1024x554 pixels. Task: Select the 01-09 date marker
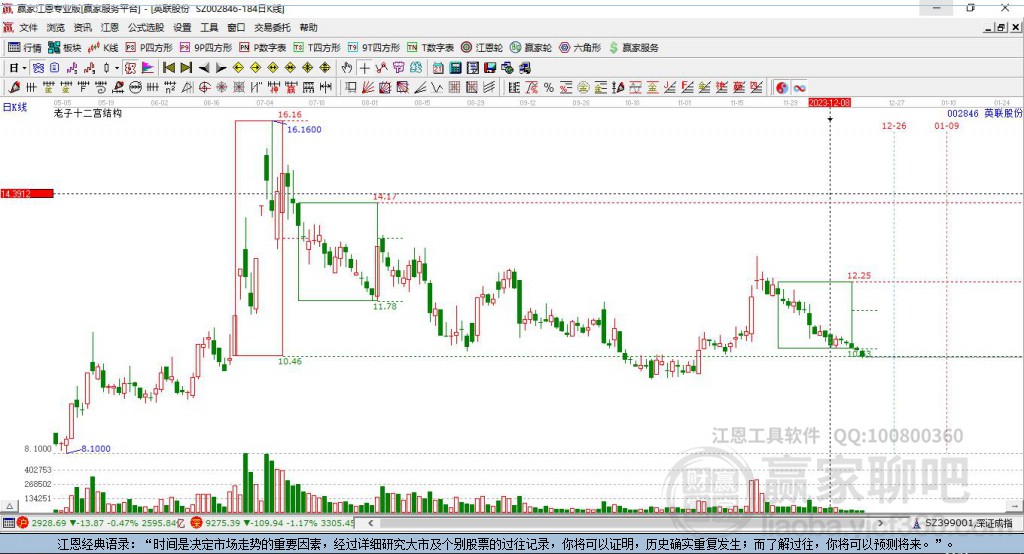[946, 125]
